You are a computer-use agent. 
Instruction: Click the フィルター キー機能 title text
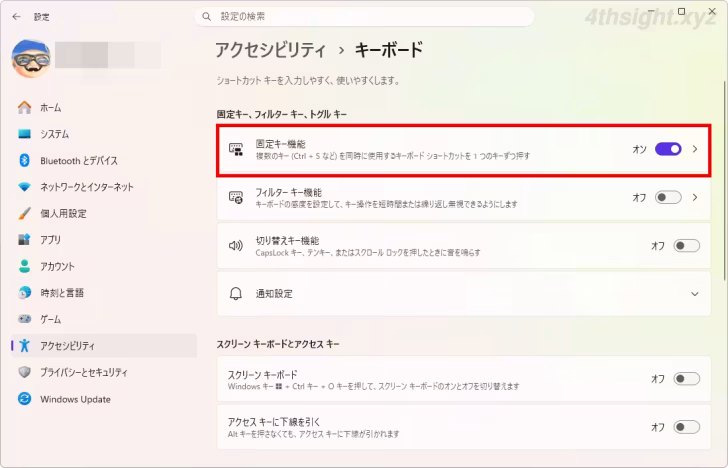pos(288,192)
